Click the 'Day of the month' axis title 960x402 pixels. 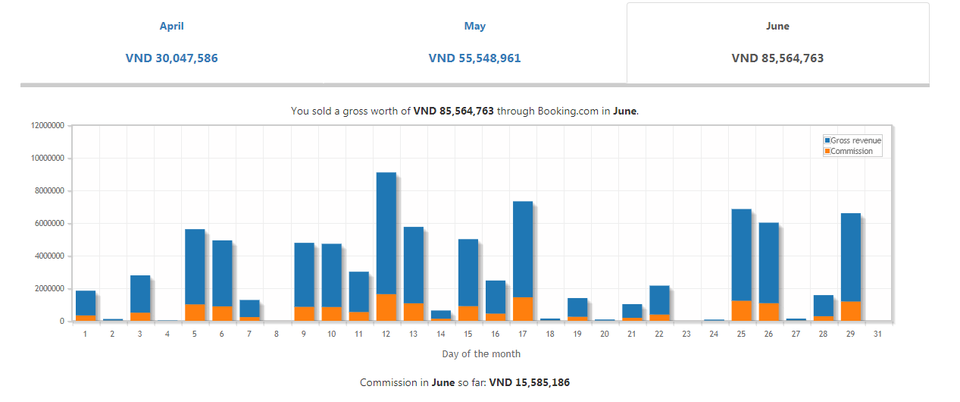[481, 354]
